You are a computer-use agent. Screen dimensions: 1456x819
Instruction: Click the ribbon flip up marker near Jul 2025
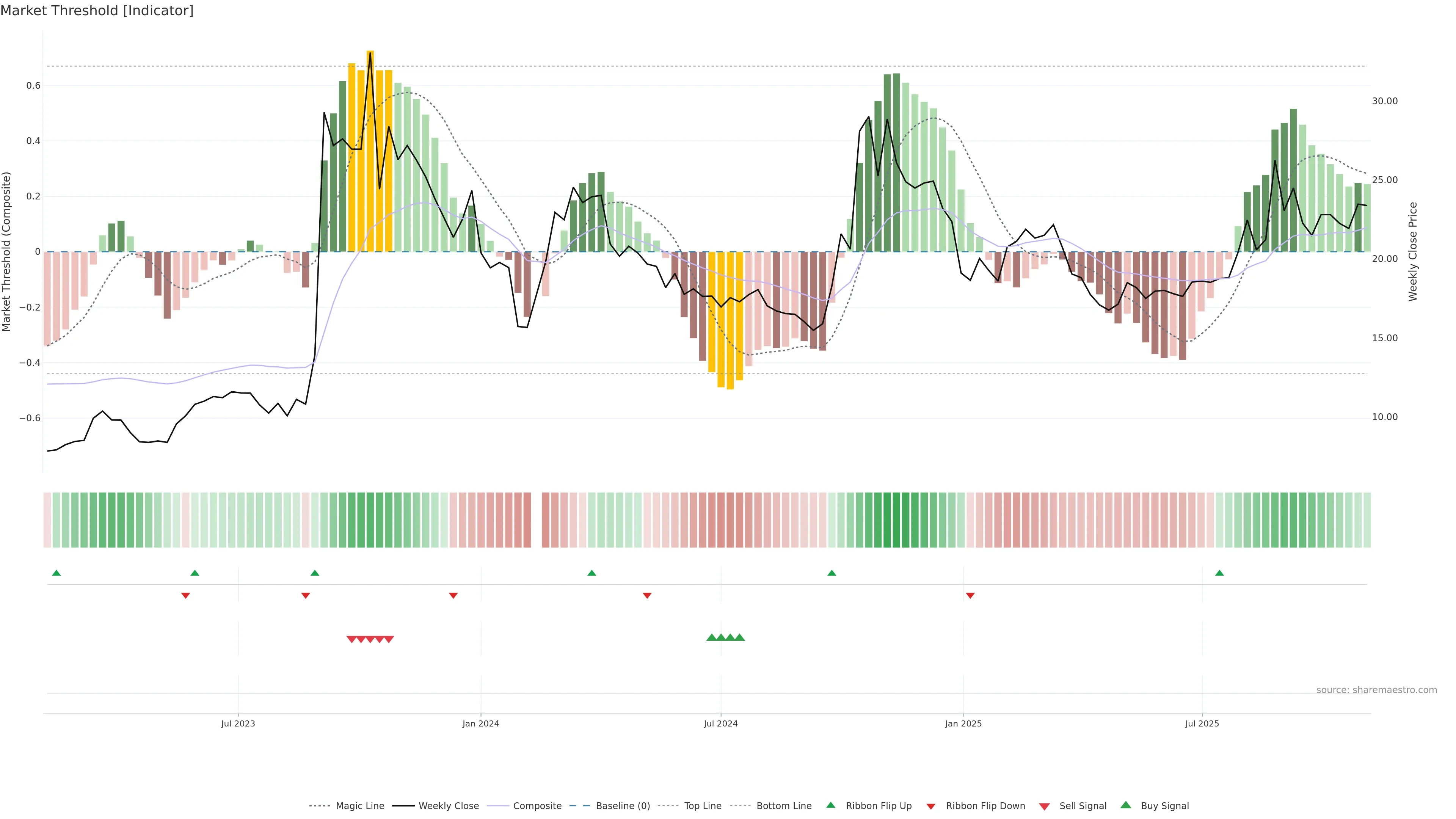point(1219,573)
